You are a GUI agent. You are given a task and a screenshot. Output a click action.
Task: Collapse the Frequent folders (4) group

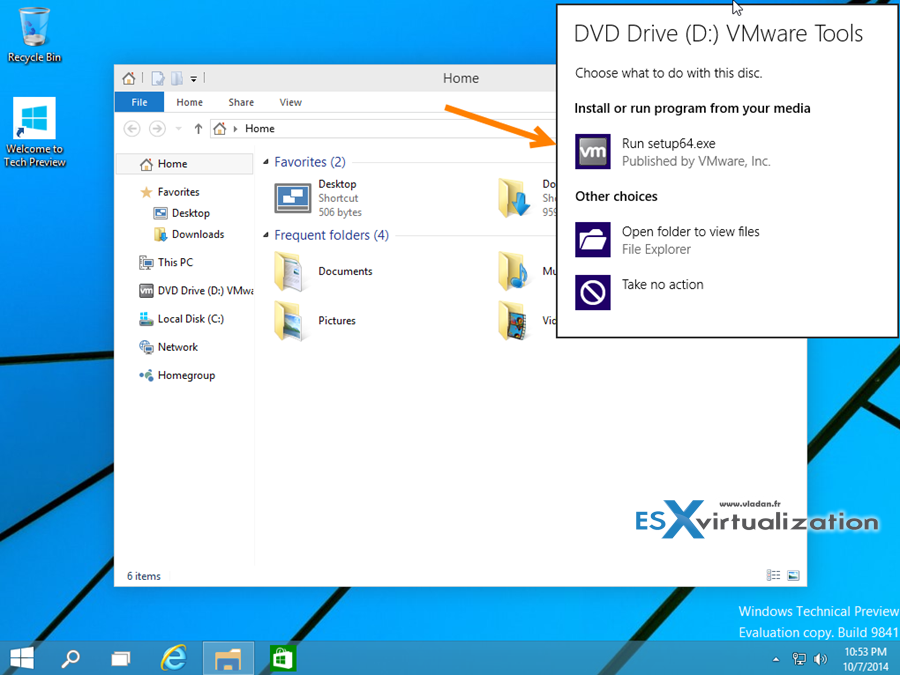[x=266, y=235]
